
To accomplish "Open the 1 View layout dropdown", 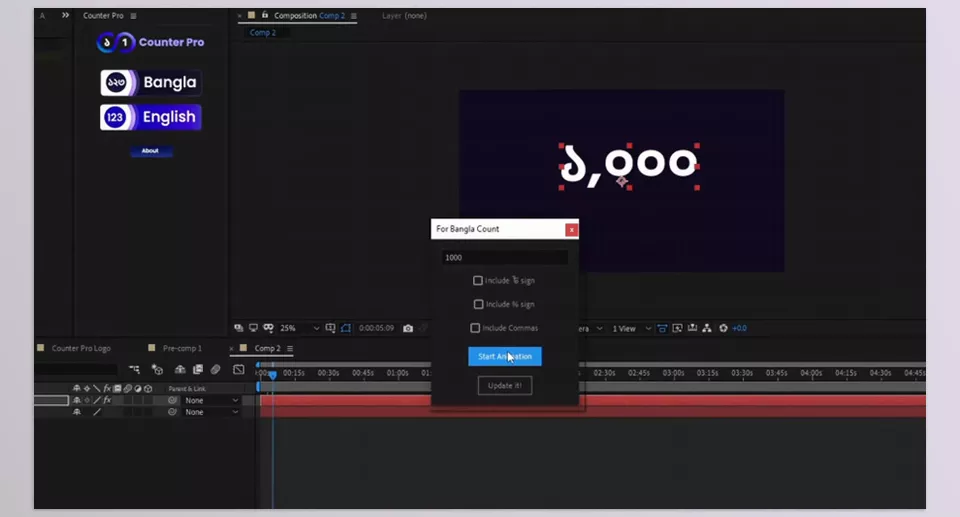I will click(x=631, y=328).
